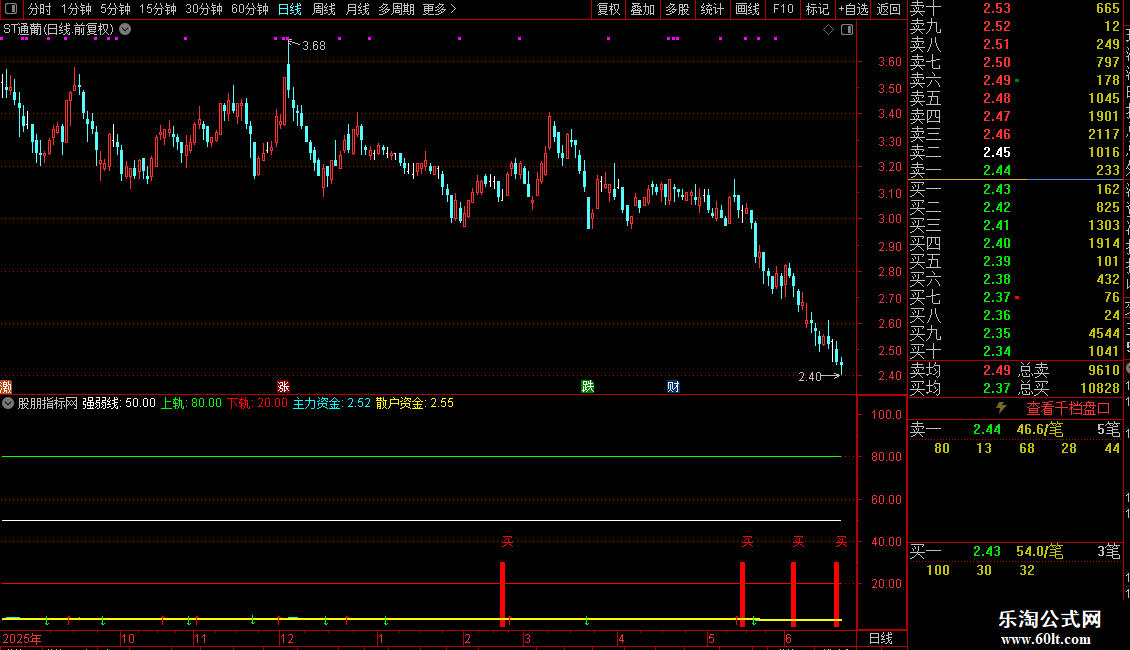Click the 2.40 low price label

click(809, 376)
